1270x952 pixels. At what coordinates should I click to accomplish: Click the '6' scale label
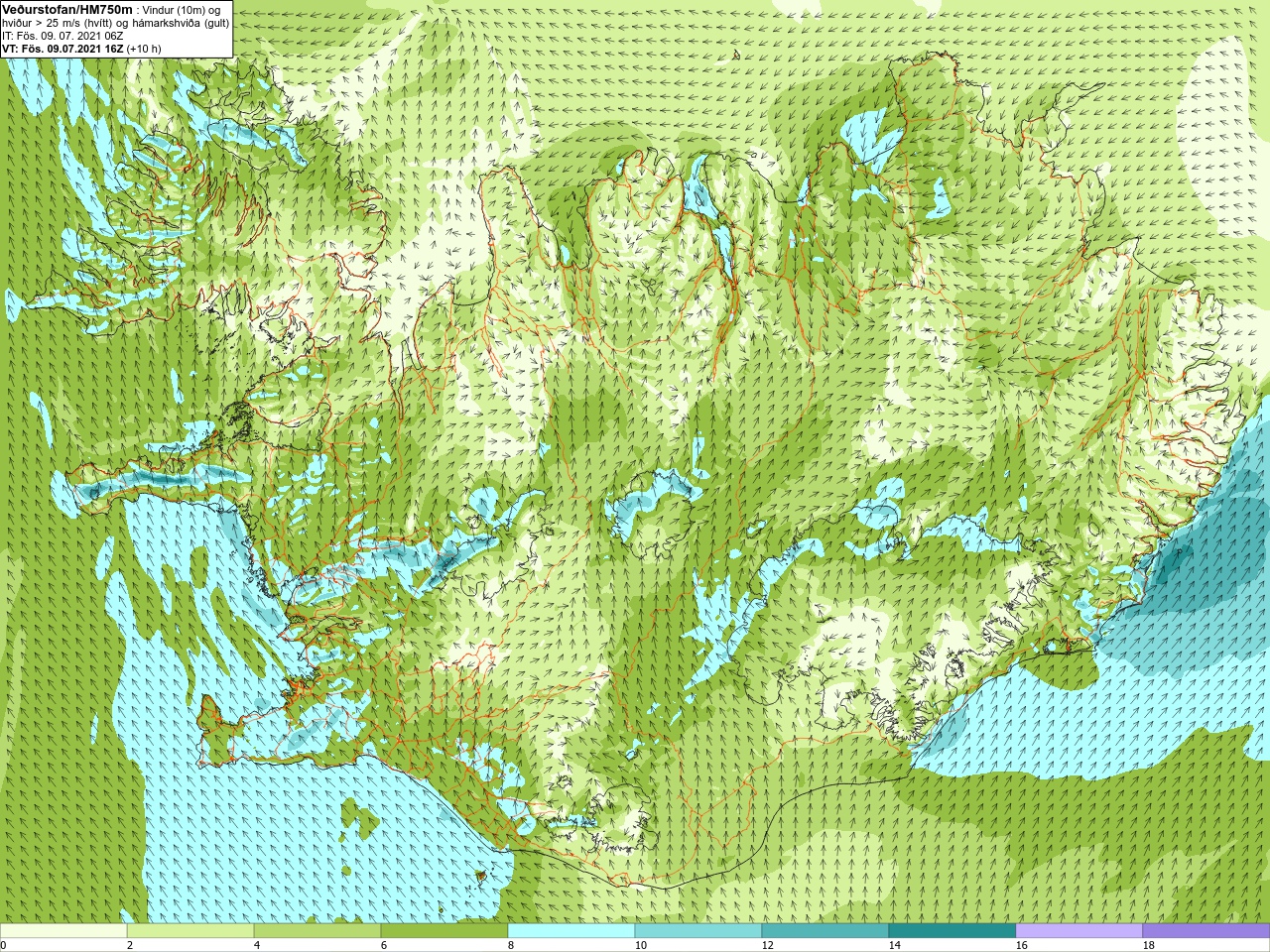click(x=384, y=945)
